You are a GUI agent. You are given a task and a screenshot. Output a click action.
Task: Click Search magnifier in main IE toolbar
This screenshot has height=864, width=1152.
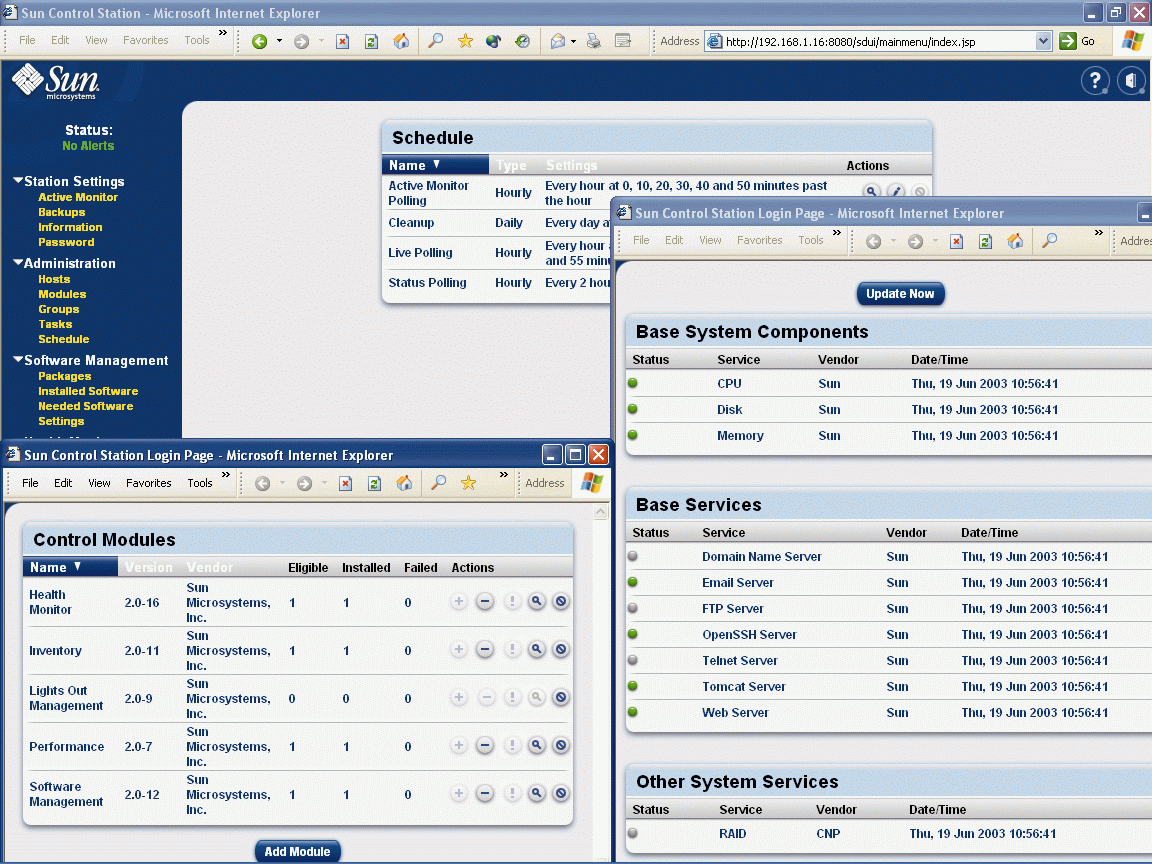(436, 41)
